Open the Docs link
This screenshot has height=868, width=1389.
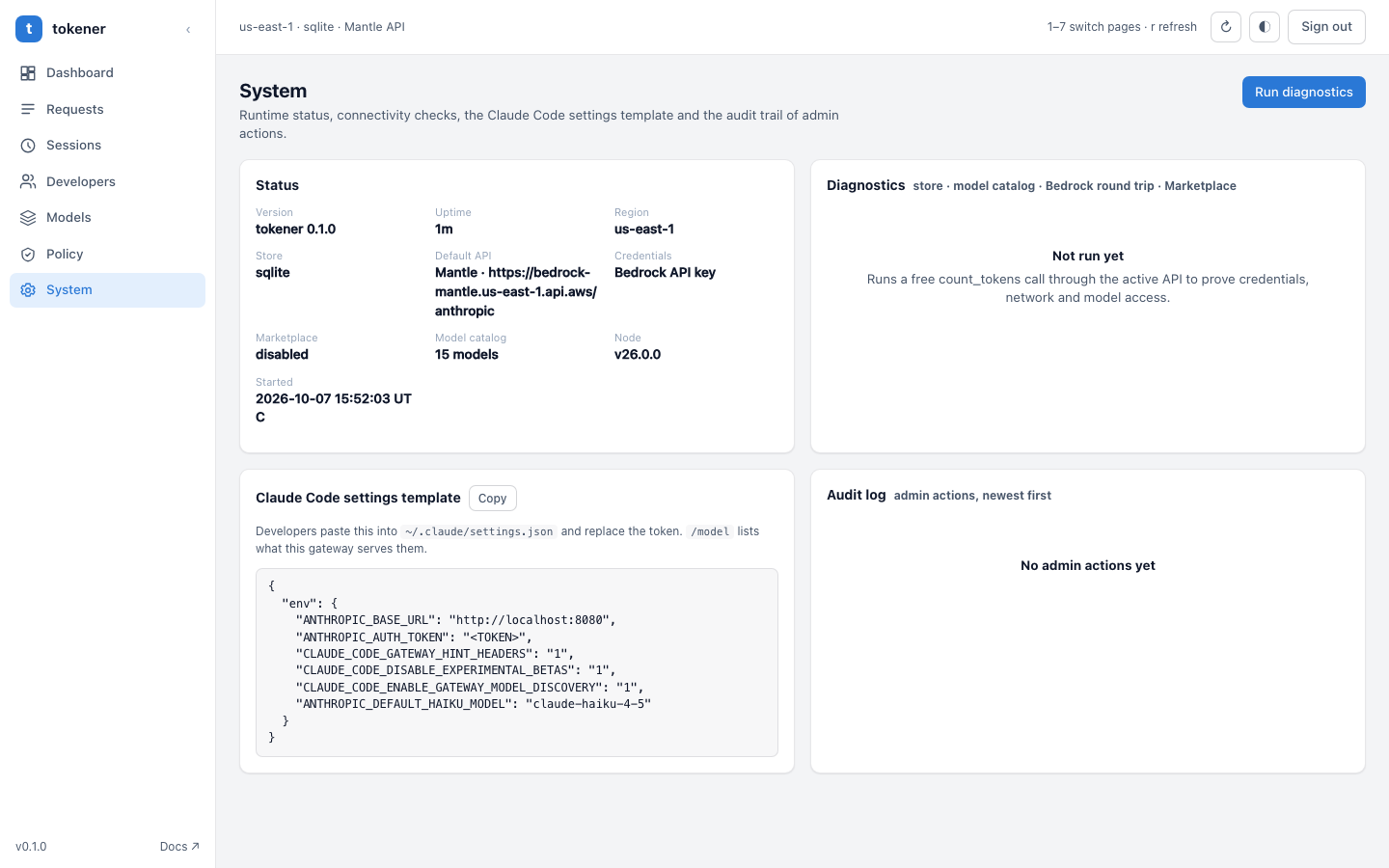tap(179, 847)
